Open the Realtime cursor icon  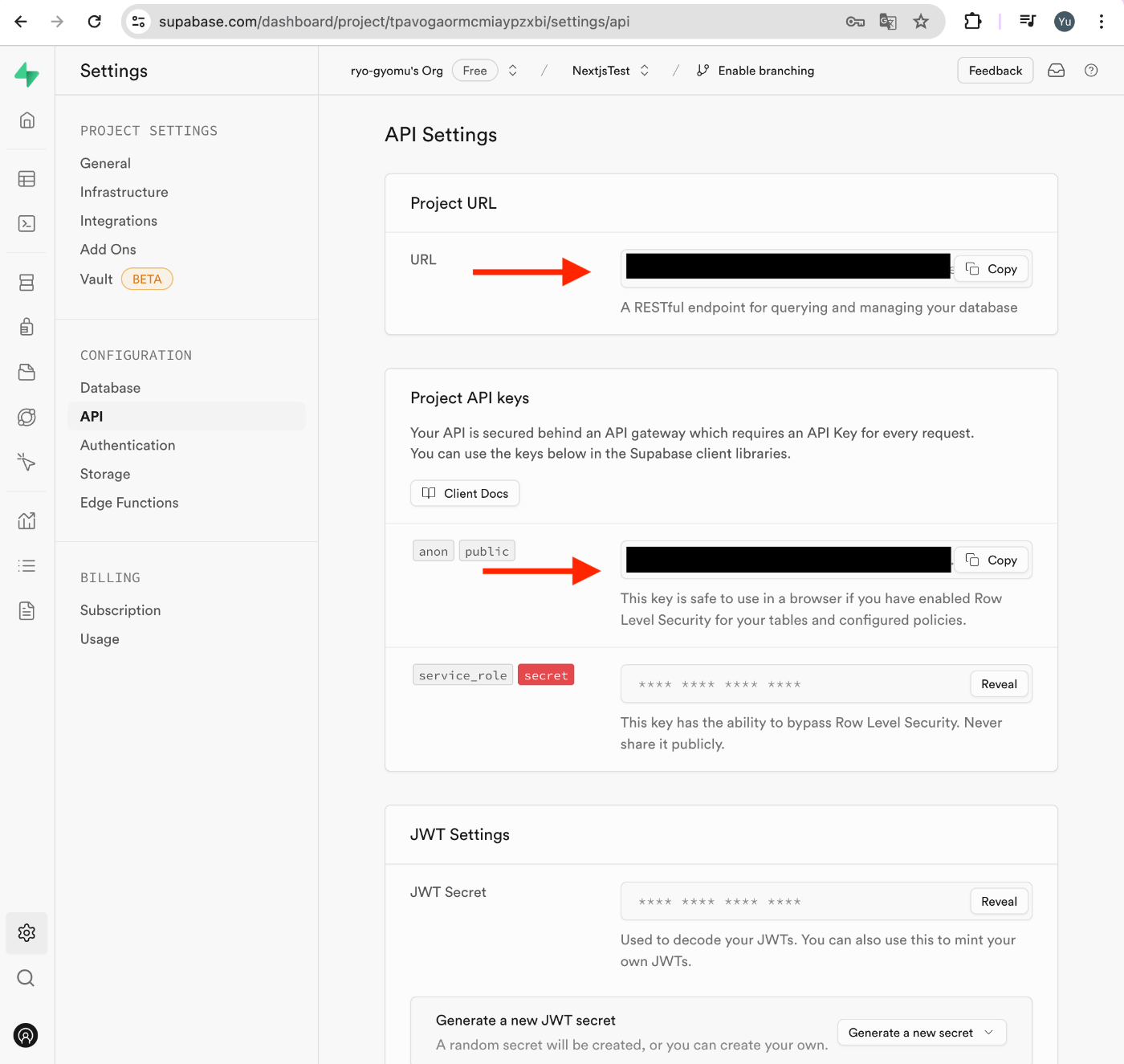coord(26,462)
